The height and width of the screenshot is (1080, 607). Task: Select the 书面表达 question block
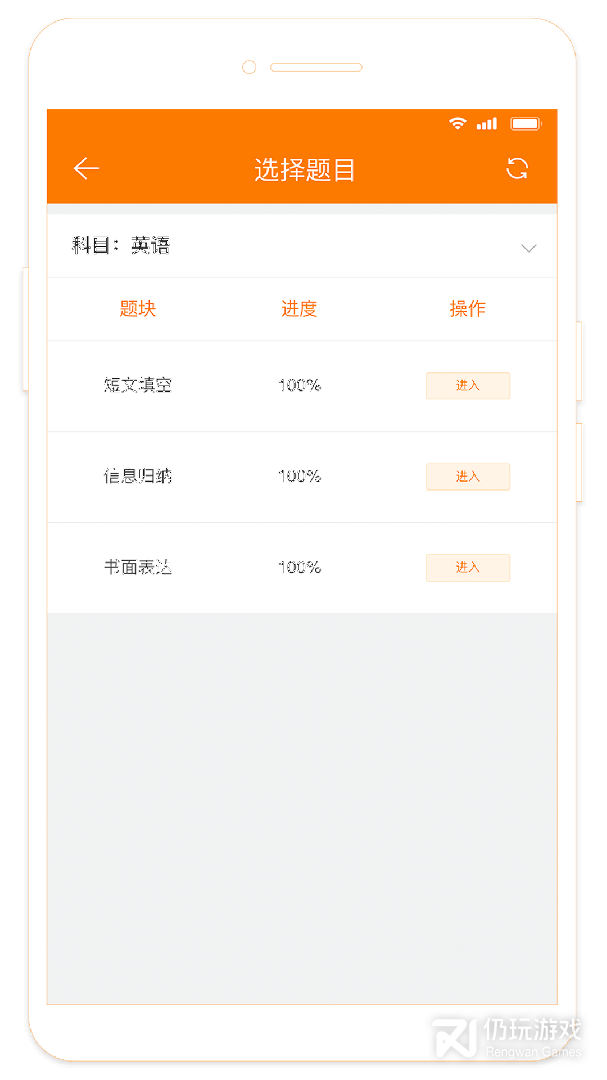pyautogui.click(x=138, y=567)
